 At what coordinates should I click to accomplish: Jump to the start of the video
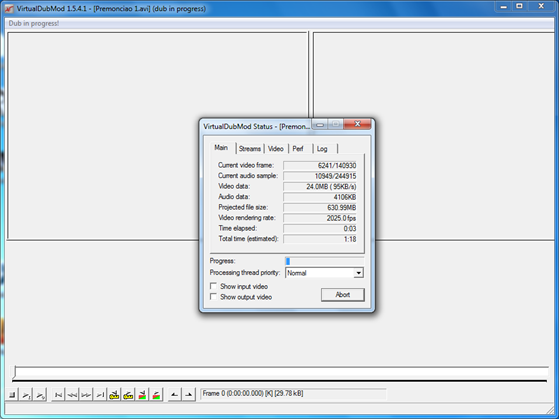click(x=58, y=395)
